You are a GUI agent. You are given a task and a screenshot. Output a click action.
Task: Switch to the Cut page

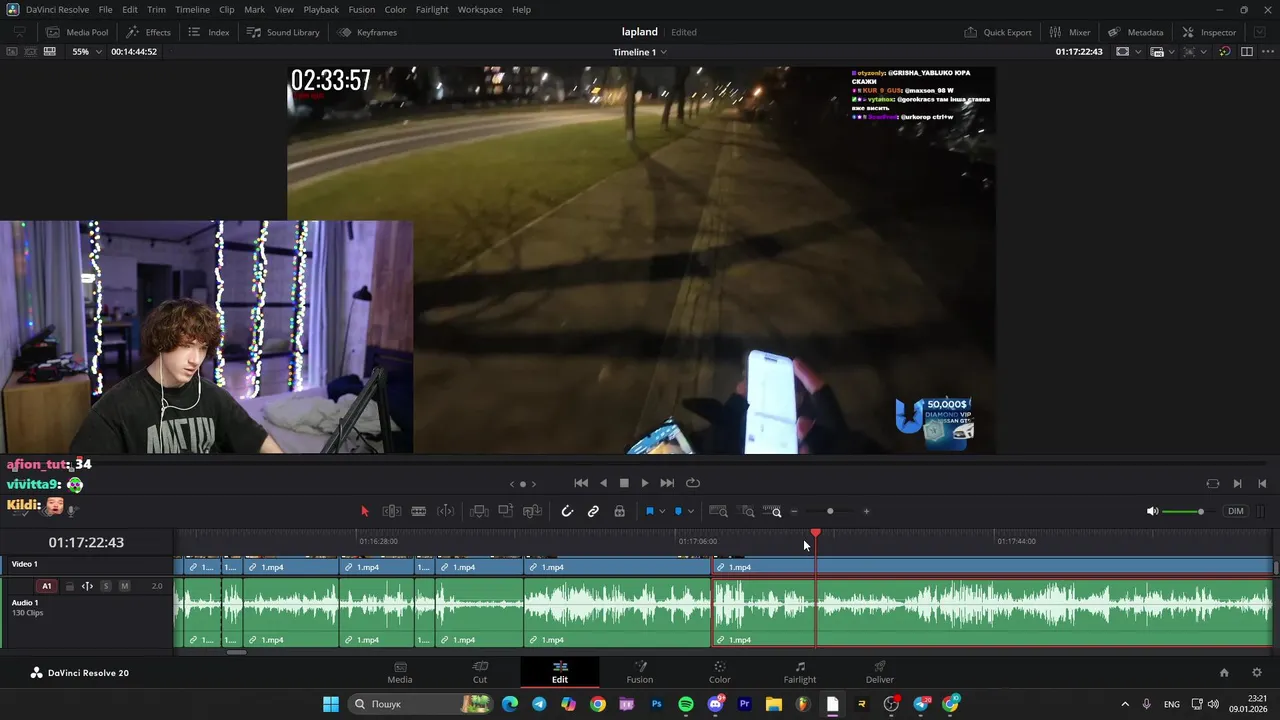pyautogui.click(x=480, y=672)
